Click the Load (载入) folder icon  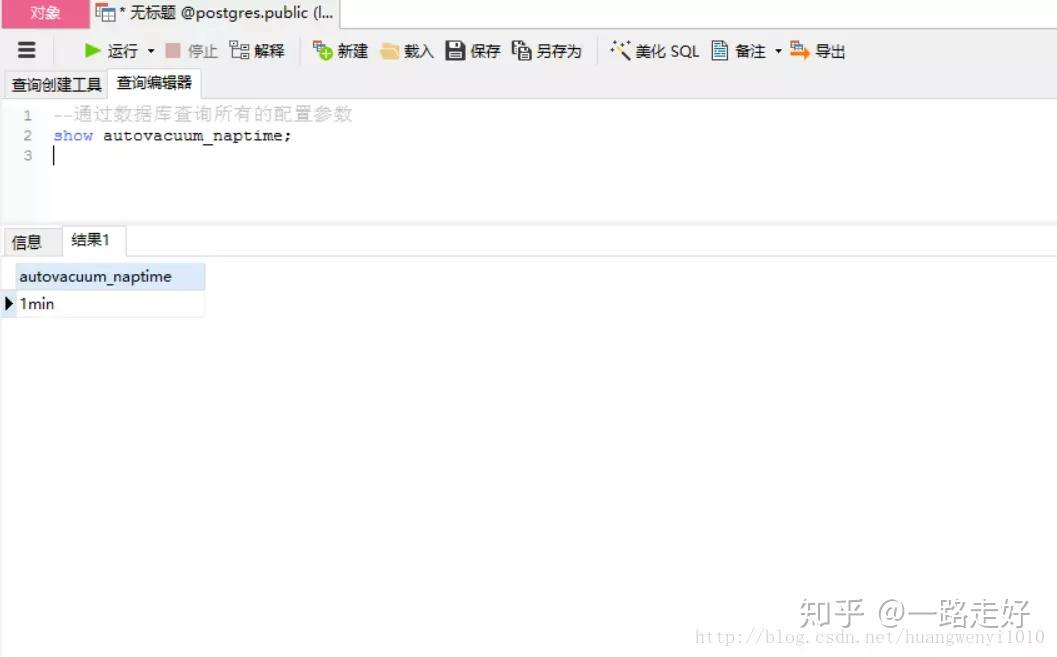click(390, 51)
